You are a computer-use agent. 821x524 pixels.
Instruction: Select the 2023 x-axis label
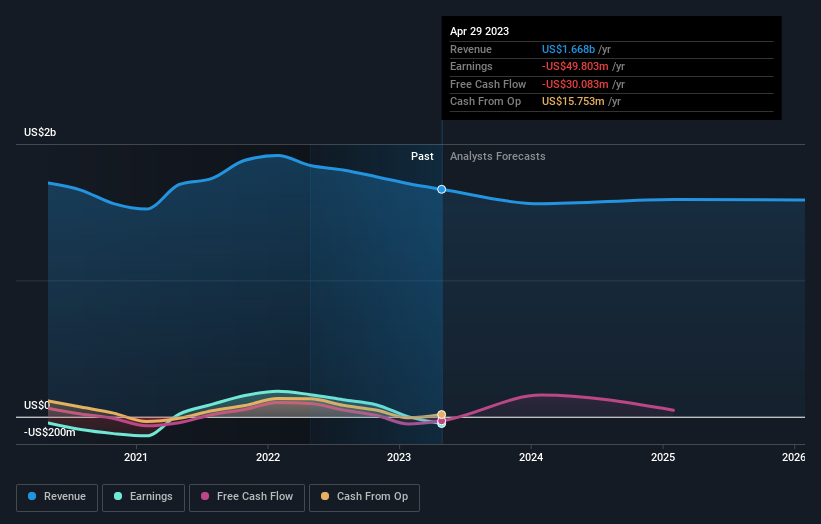(x=399, y=458)
